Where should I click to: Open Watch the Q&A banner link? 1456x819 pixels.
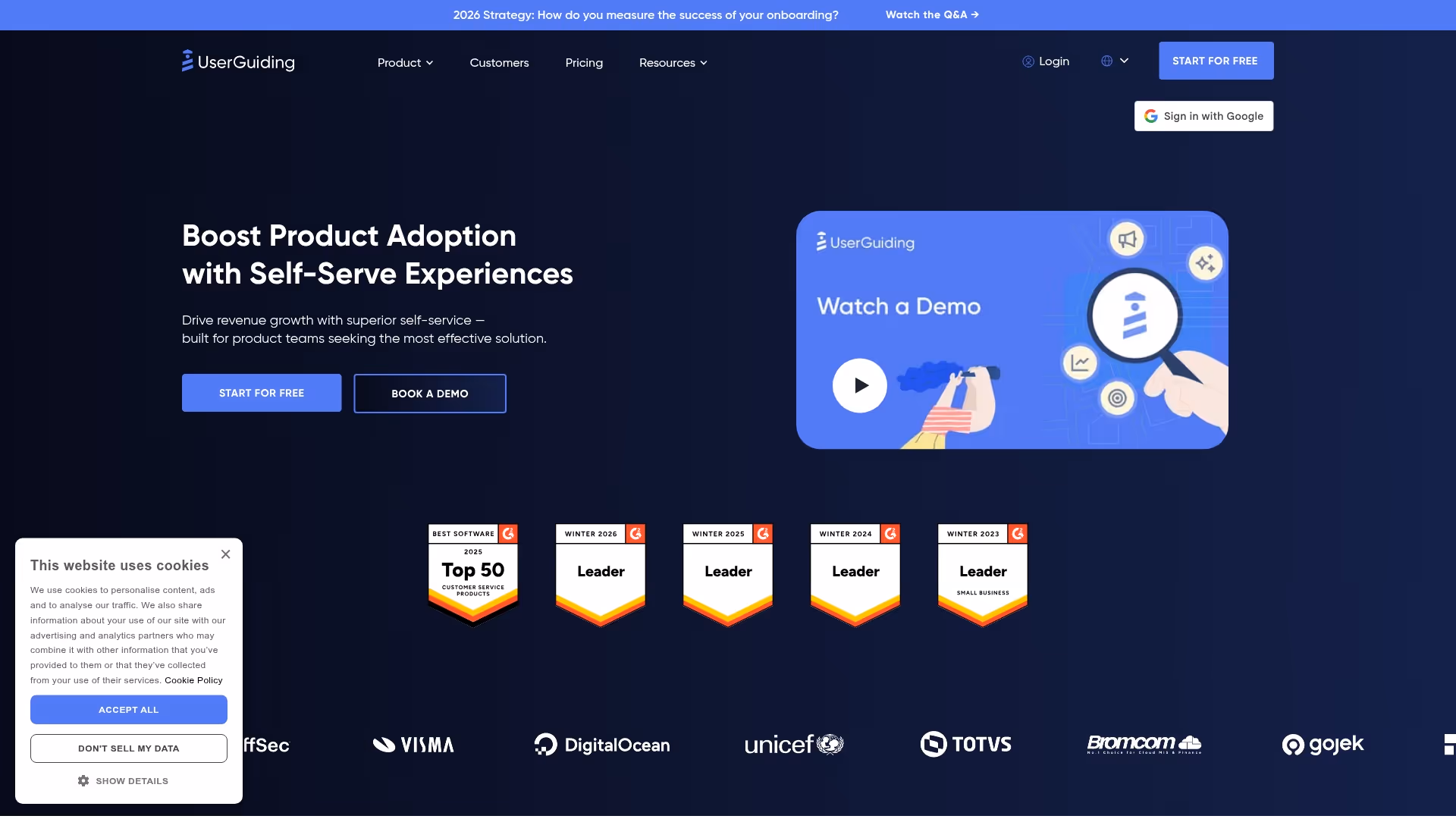[x=932, y=14]
